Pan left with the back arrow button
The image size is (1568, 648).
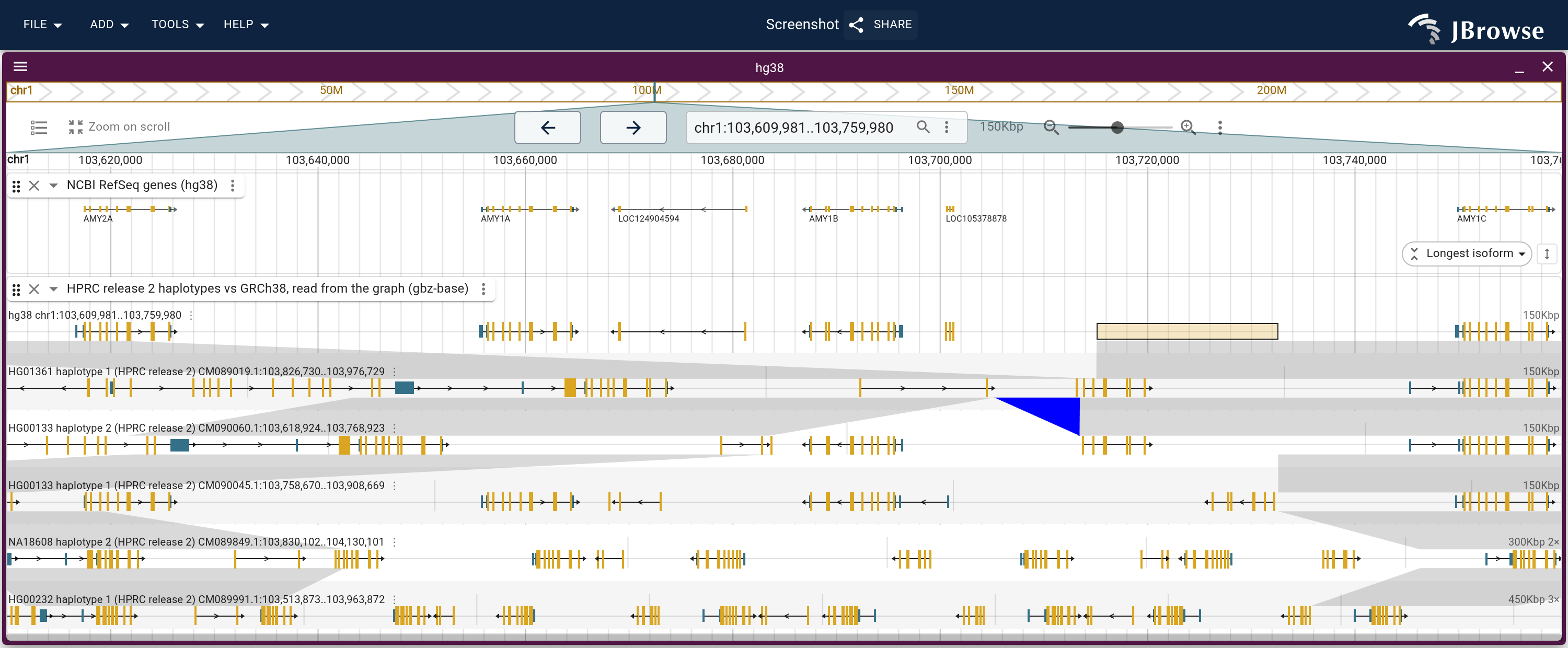(547, 127)
